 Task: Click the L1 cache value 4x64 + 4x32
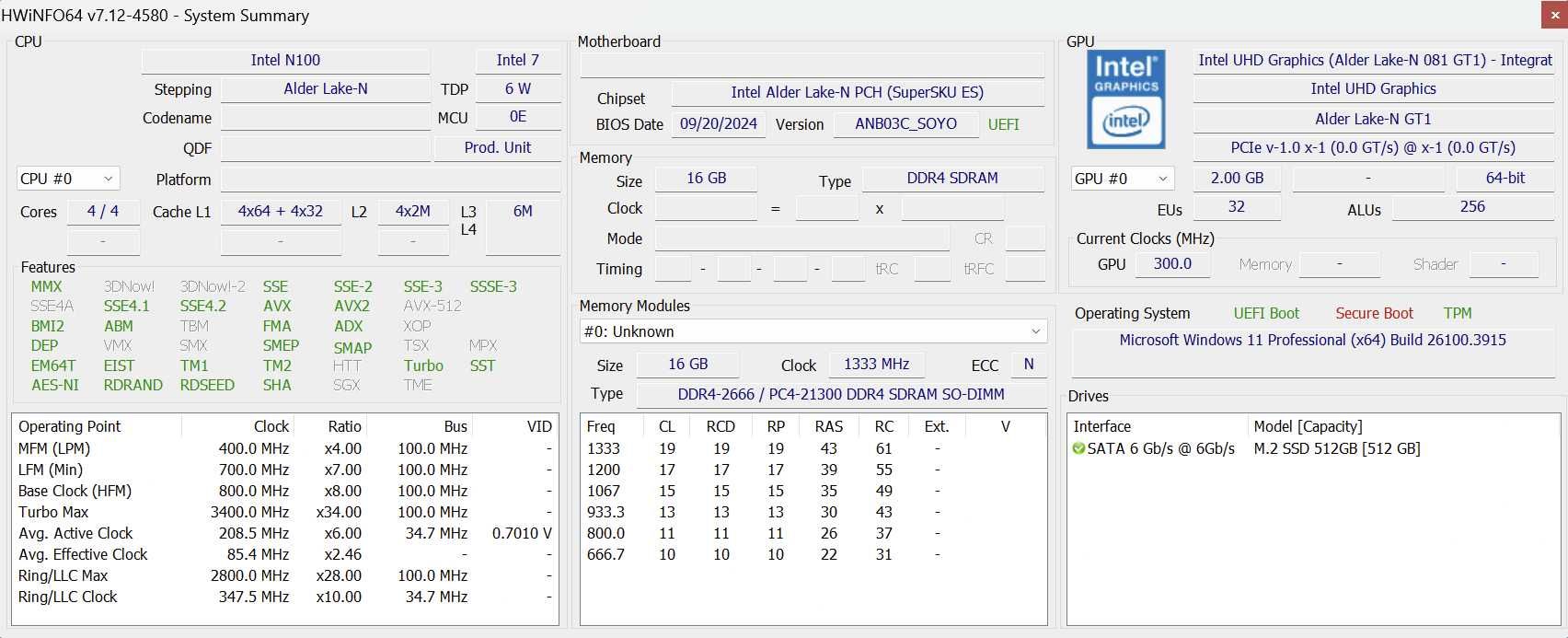coord(281,211)
